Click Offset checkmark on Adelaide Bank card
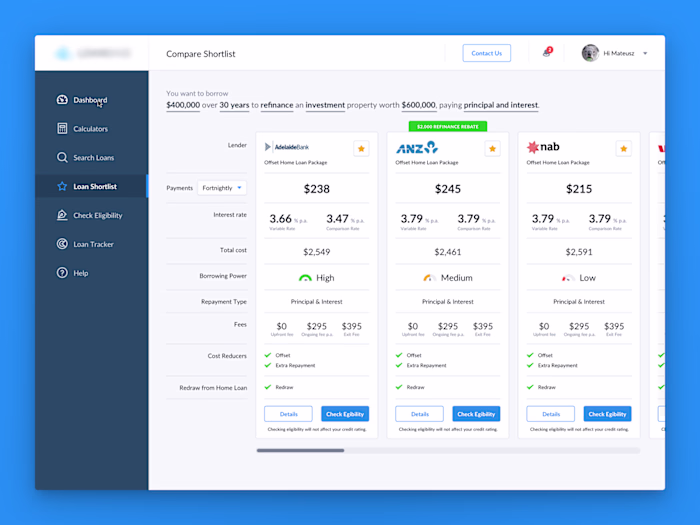Viewport: 700px width, 525px height. pos(268,355)
